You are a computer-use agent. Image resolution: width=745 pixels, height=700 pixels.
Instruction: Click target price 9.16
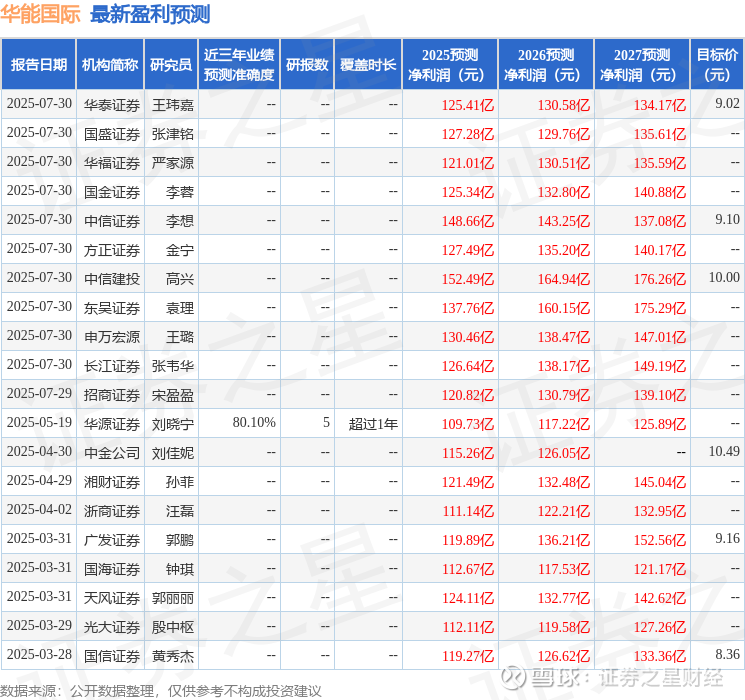[727, 538]
